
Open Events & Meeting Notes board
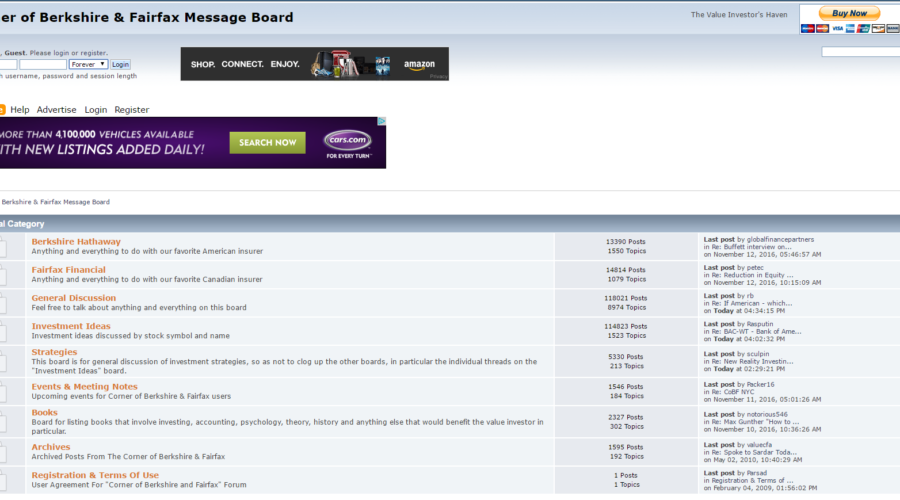[84, 386]
